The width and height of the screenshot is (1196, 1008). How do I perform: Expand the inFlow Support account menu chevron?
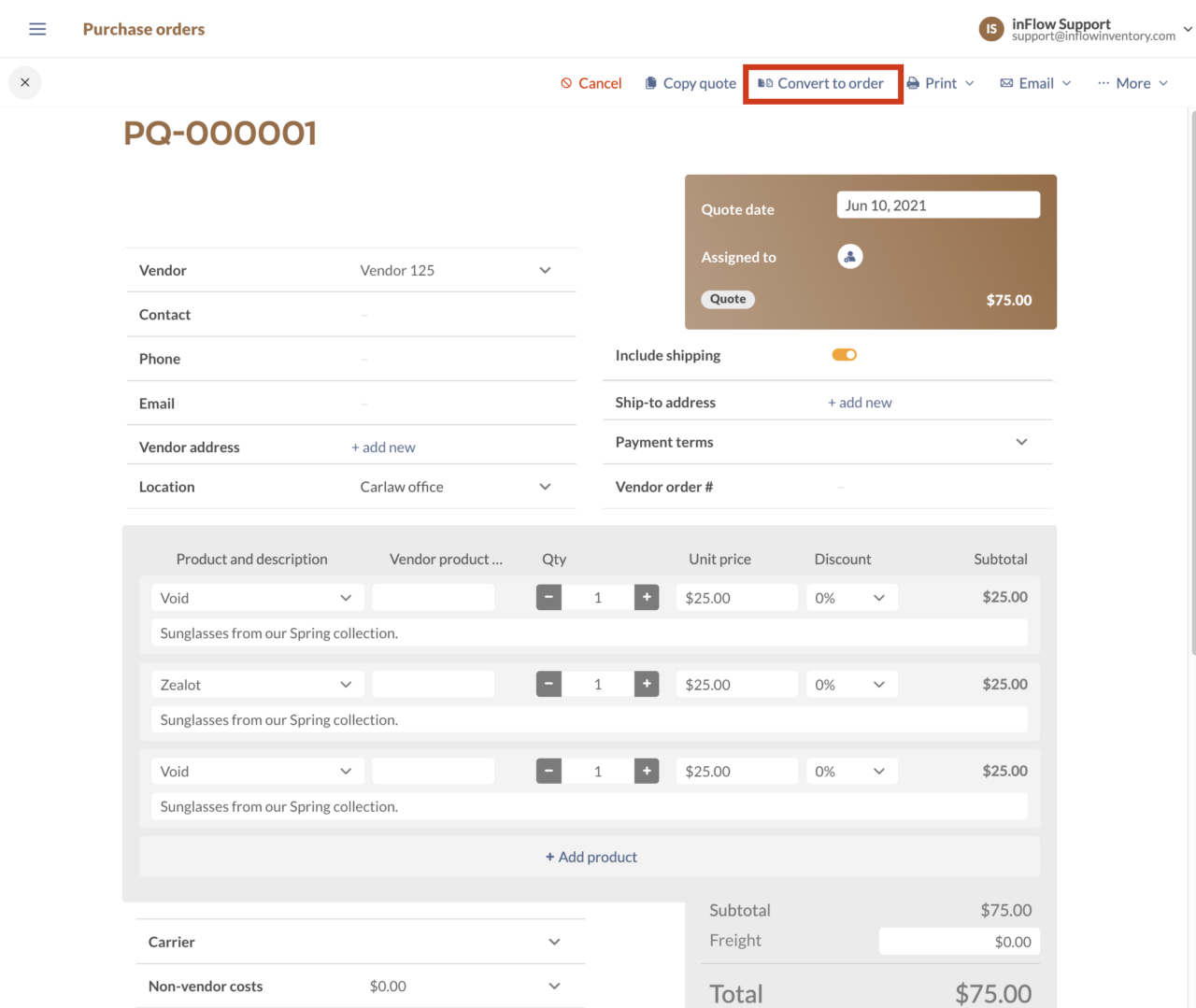(1188, 29)
